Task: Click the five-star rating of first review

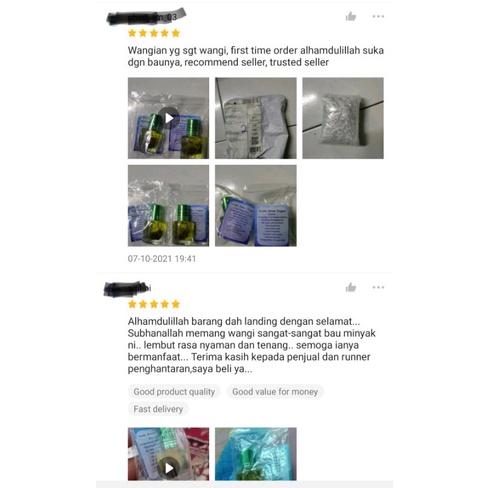Action: (154, 33)
